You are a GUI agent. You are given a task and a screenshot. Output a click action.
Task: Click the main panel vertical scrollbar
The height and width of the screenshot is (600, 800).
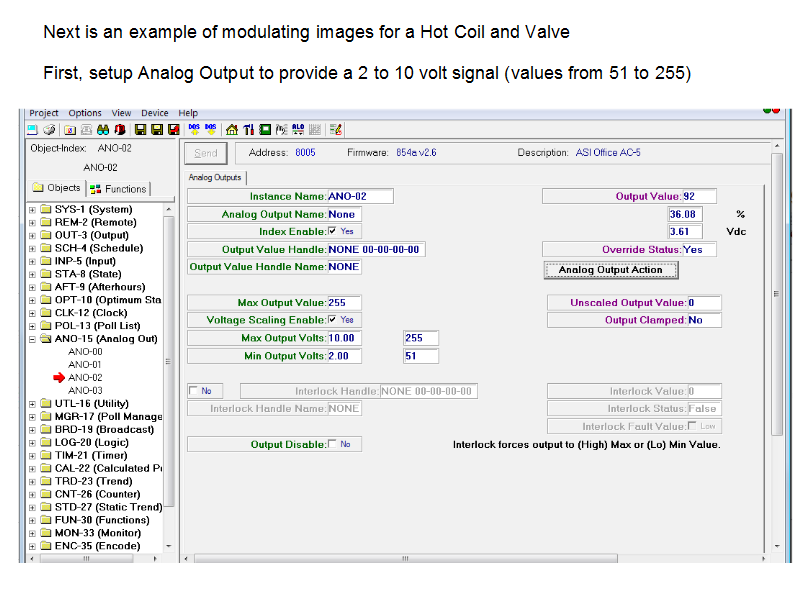pyautogui.click(x=777, y=294)
